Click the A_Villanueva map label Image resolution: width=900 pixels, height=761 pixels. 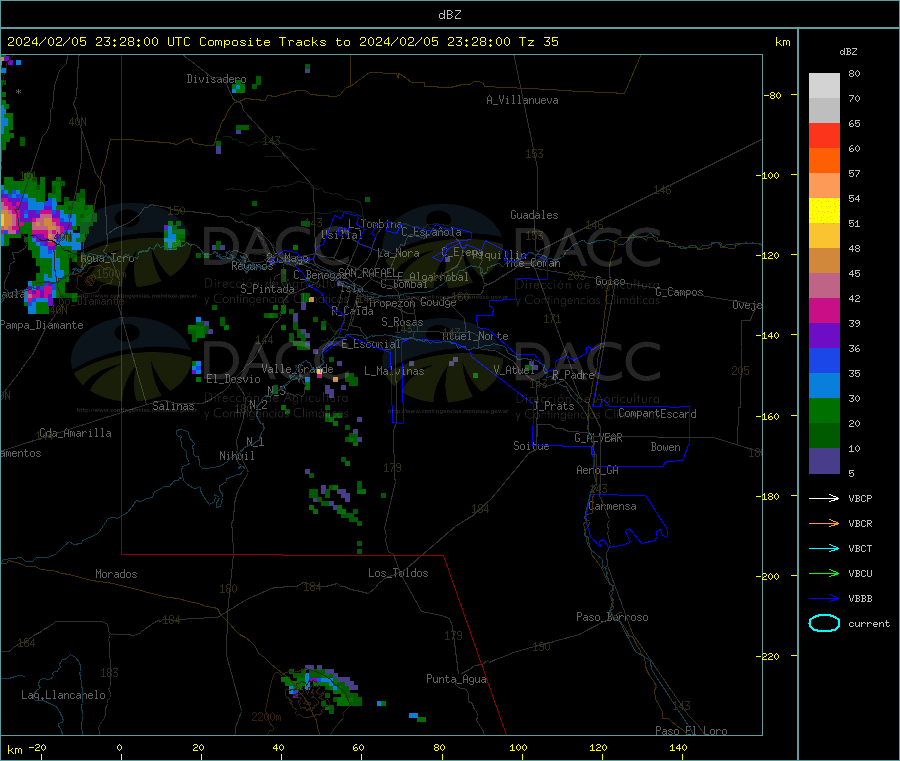click(x=522, y=100)
